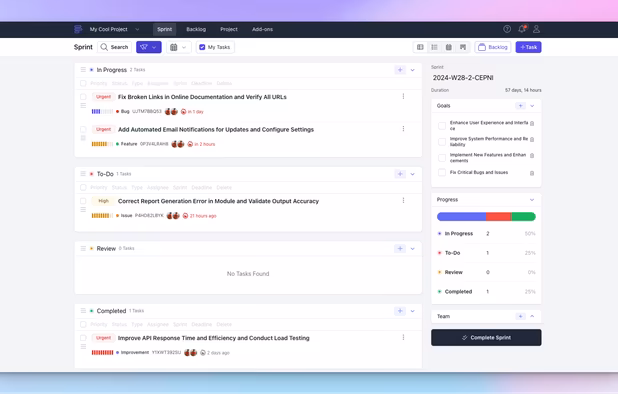Open more options for Correct Report Generation task
Viewport: 618px width, 394px height.
point(403,200)
